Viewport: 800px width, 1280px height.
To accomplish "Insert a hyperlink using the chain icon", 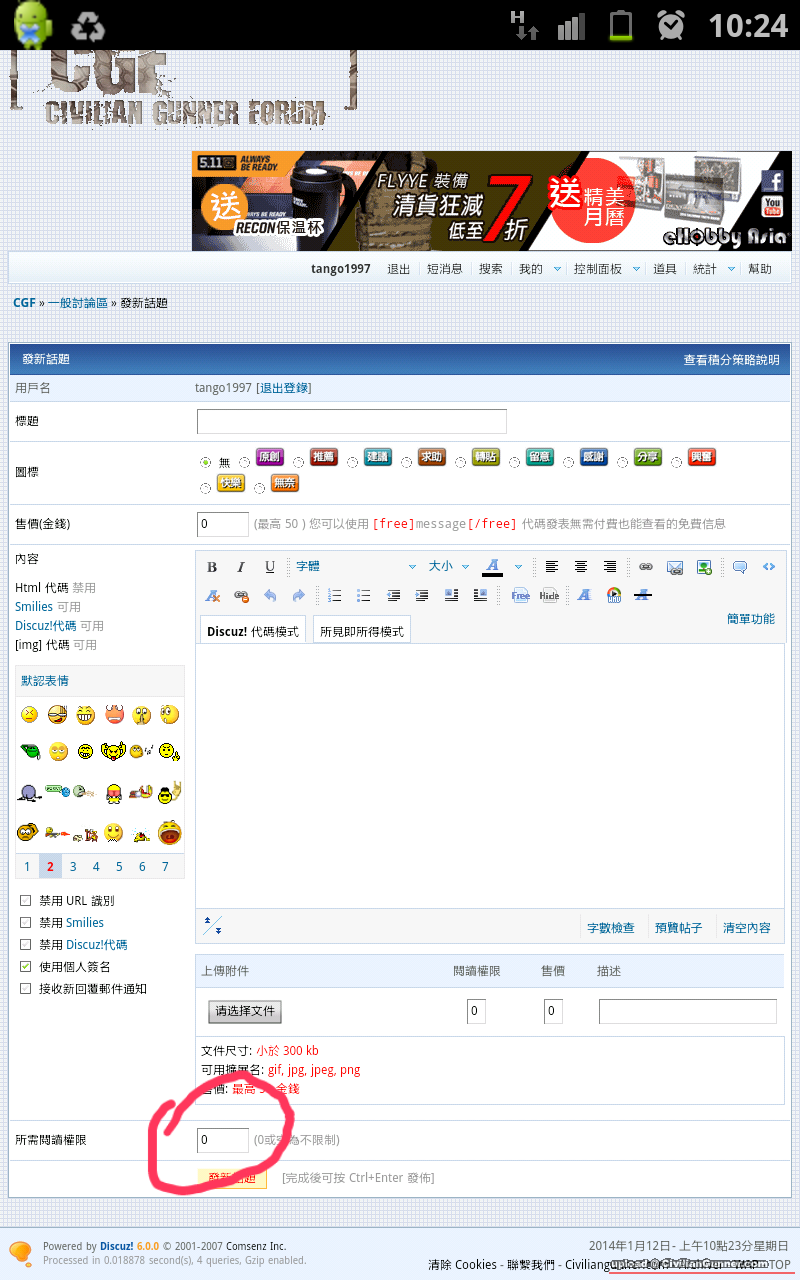I will 646,567.
